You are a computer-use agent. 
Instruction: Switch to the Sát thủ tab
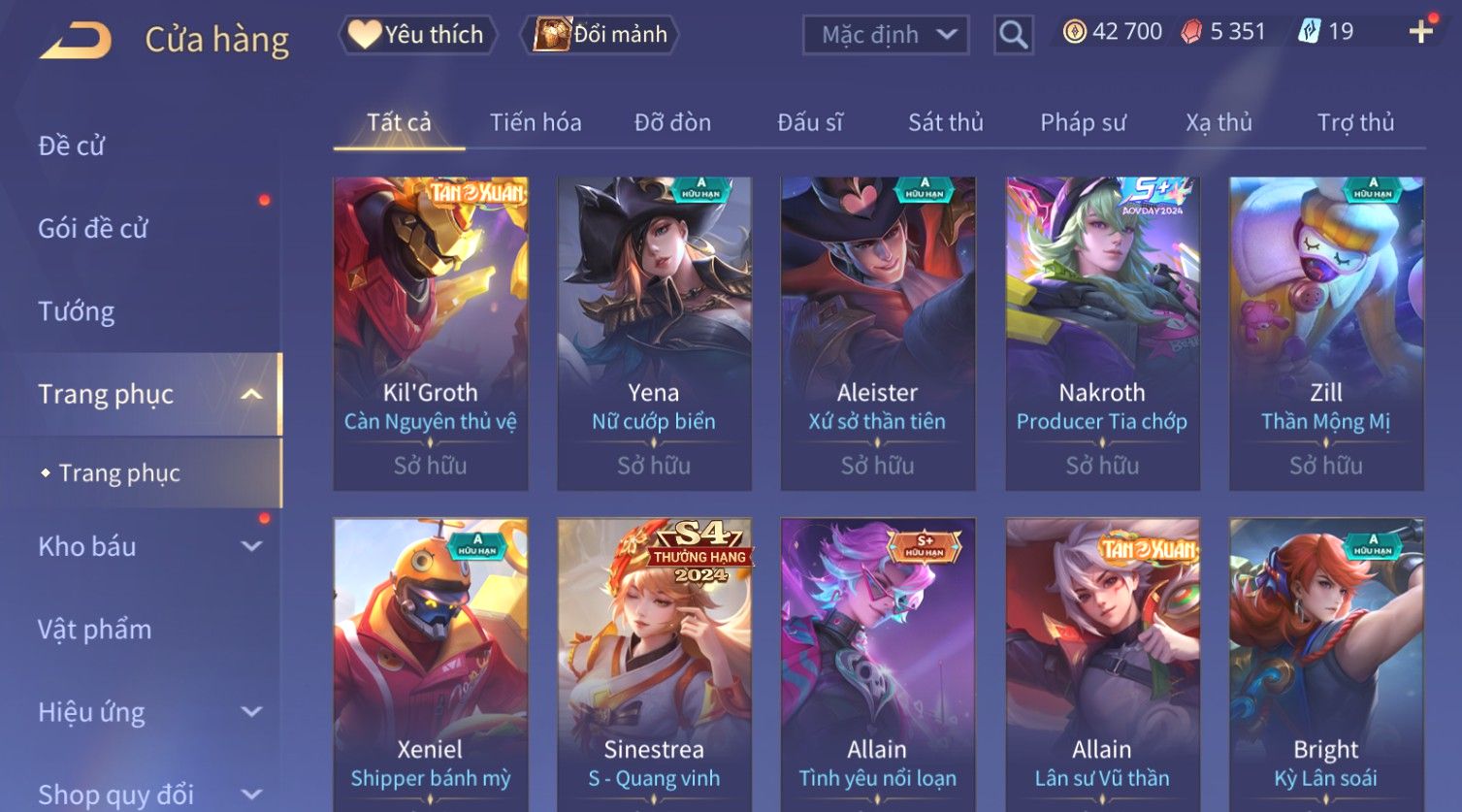945,122
